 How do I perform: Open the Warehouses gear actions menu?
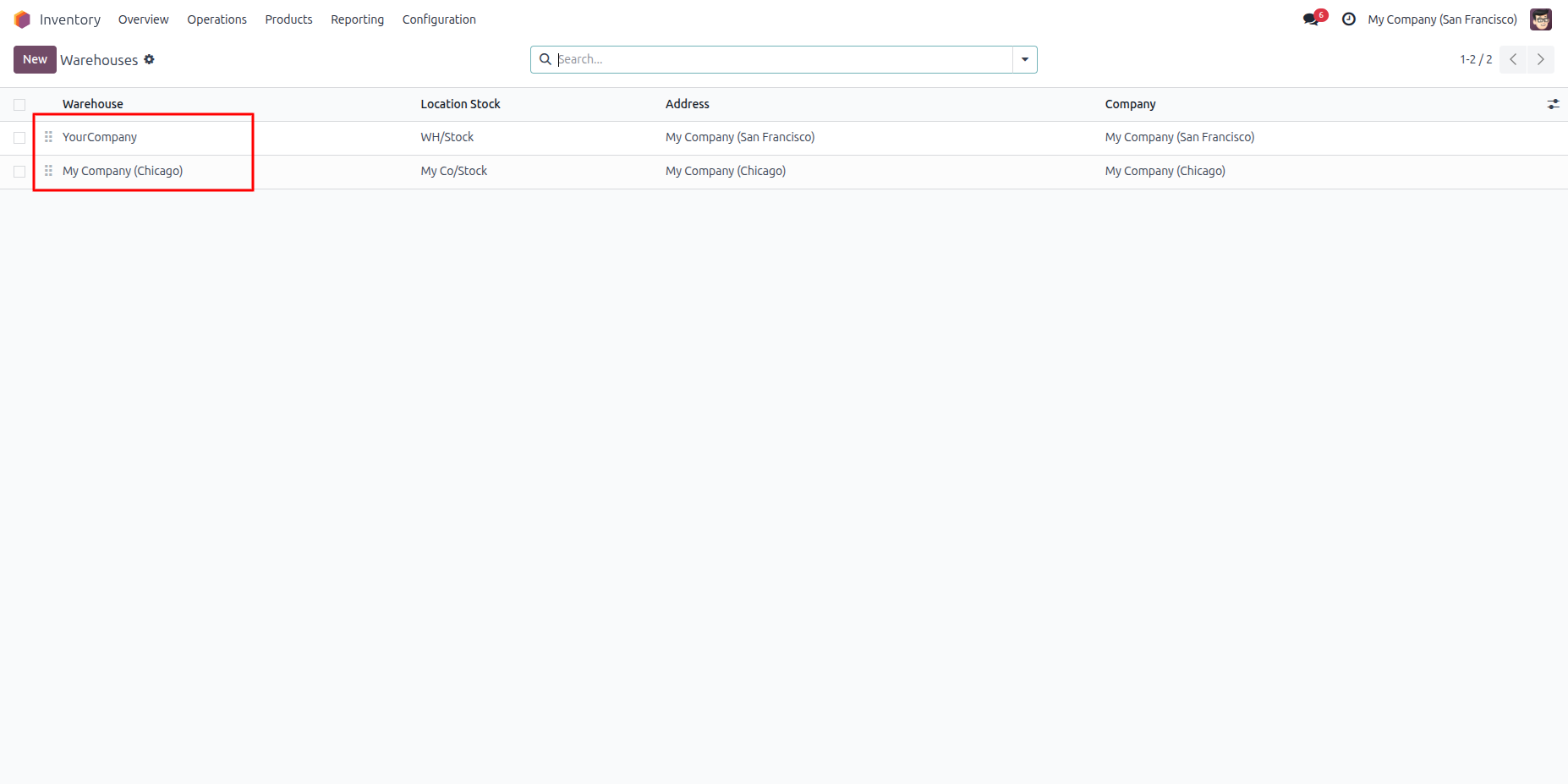coord(149,59)
